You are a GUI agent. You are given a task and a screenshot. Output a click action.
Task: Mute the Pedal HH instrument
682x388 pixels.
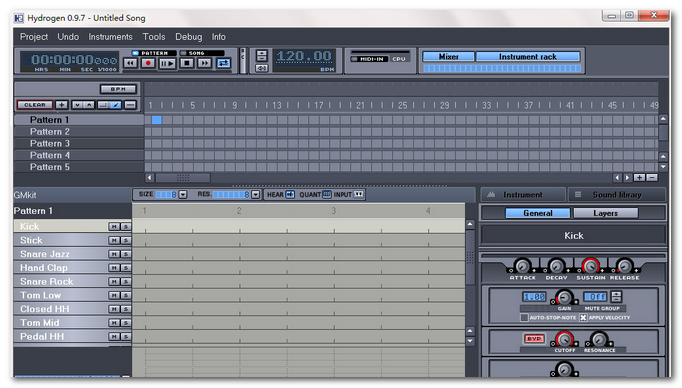pos(114,337)
